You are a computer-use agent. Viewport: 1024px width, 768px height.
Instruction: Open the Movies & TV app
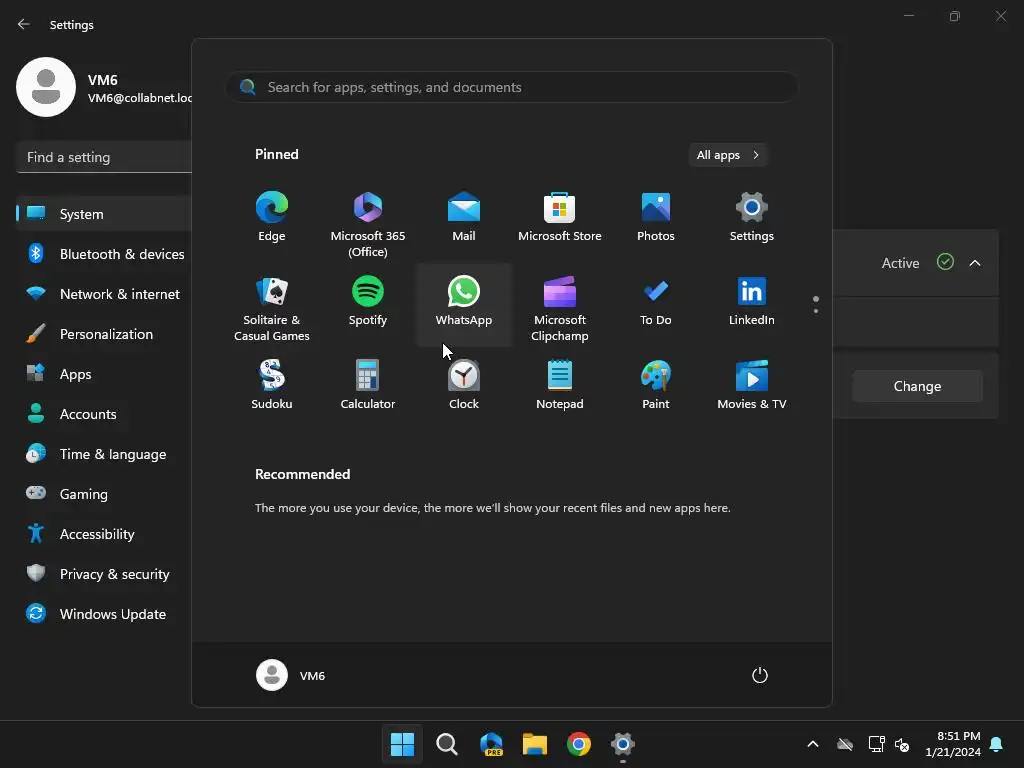coord(752,385)
